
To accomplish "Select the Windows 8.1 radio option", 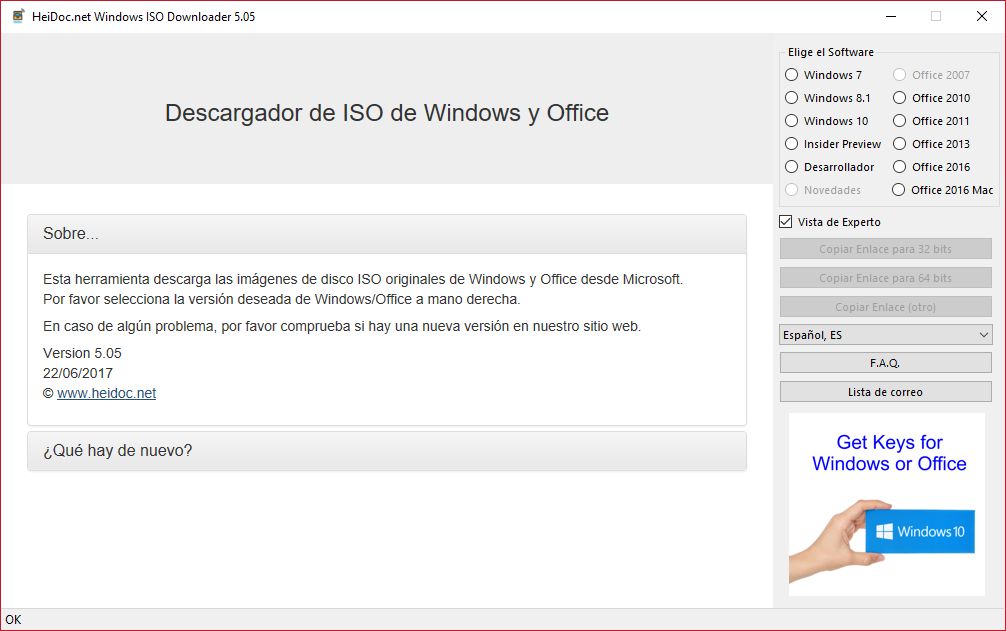I will click(828, 98).
